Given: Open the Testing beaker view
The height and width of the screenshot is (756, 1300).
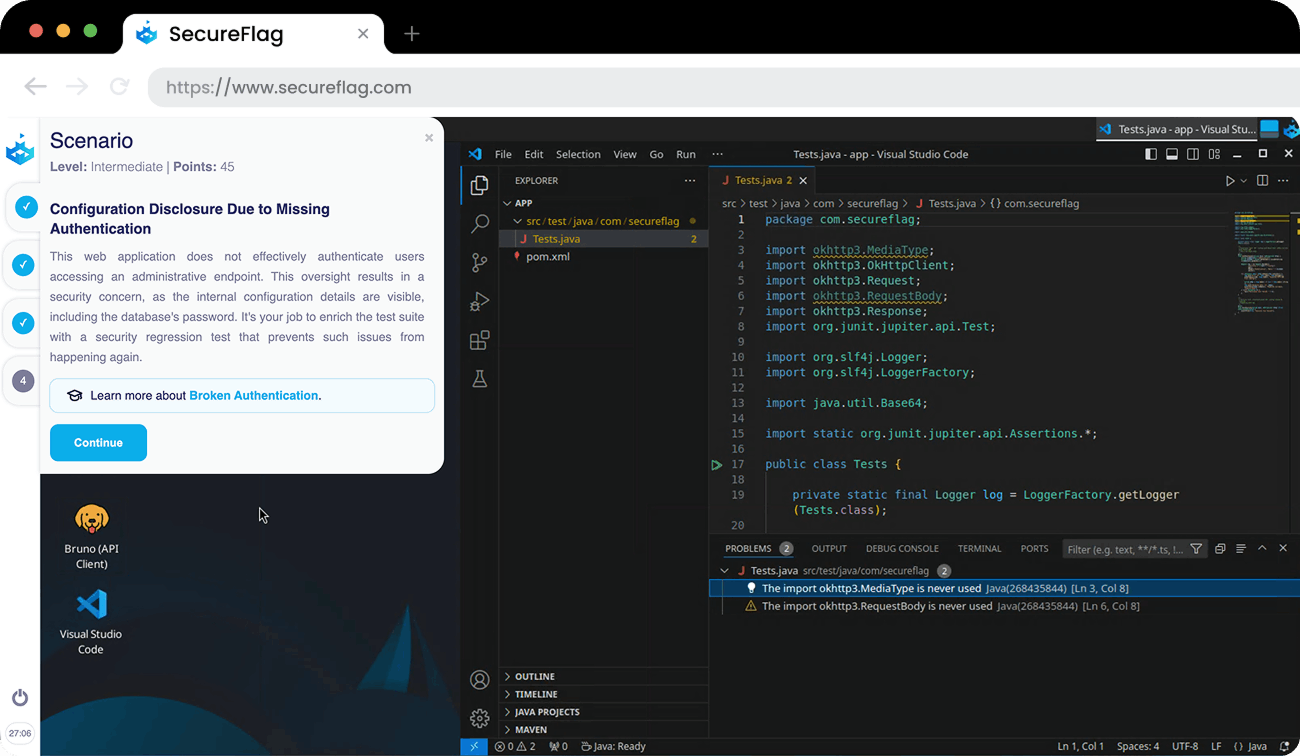Looking at the screenshot, I should [479, 378].
